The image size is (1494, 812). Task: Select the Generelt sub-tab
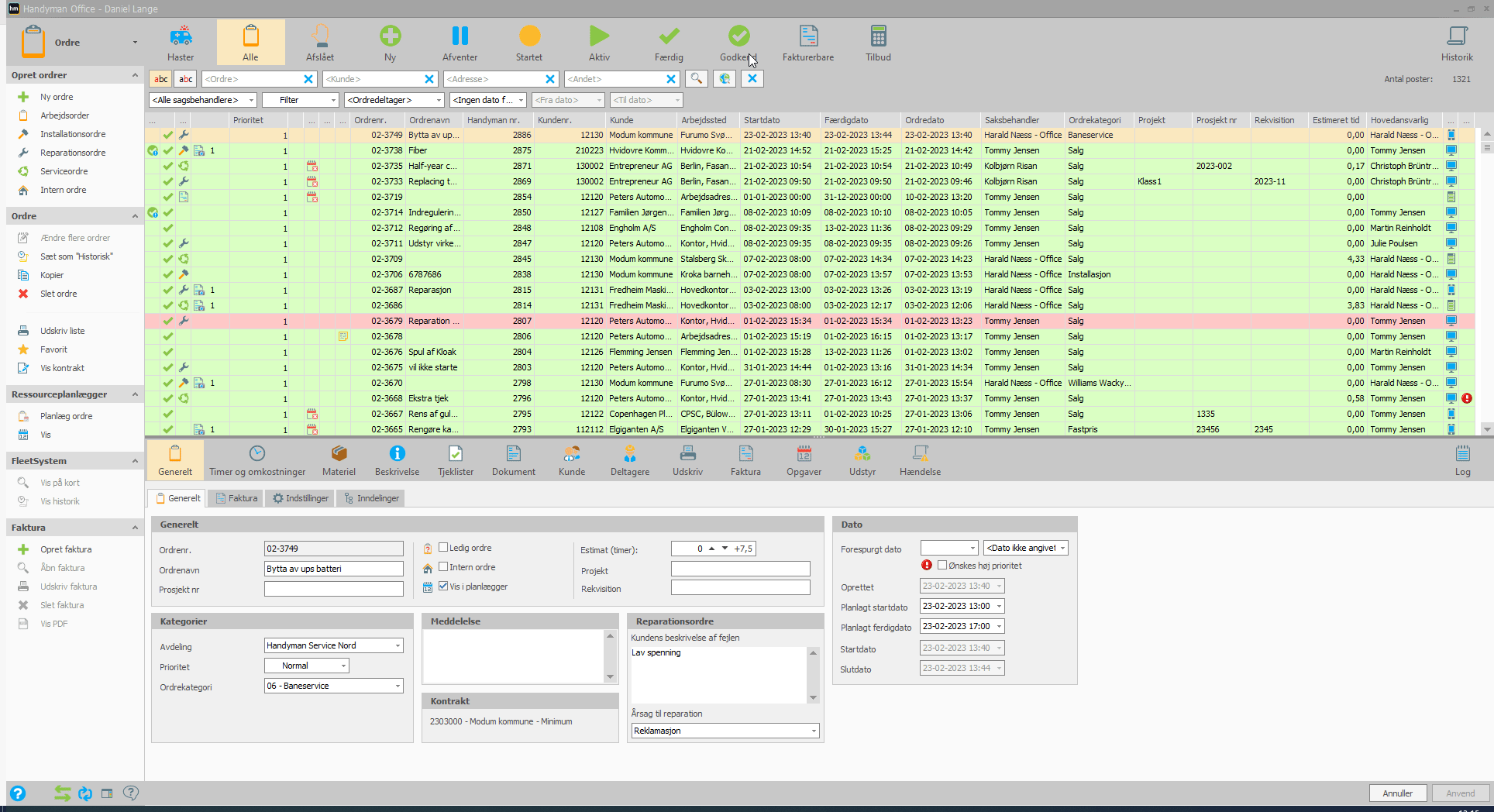click(177, 498)
